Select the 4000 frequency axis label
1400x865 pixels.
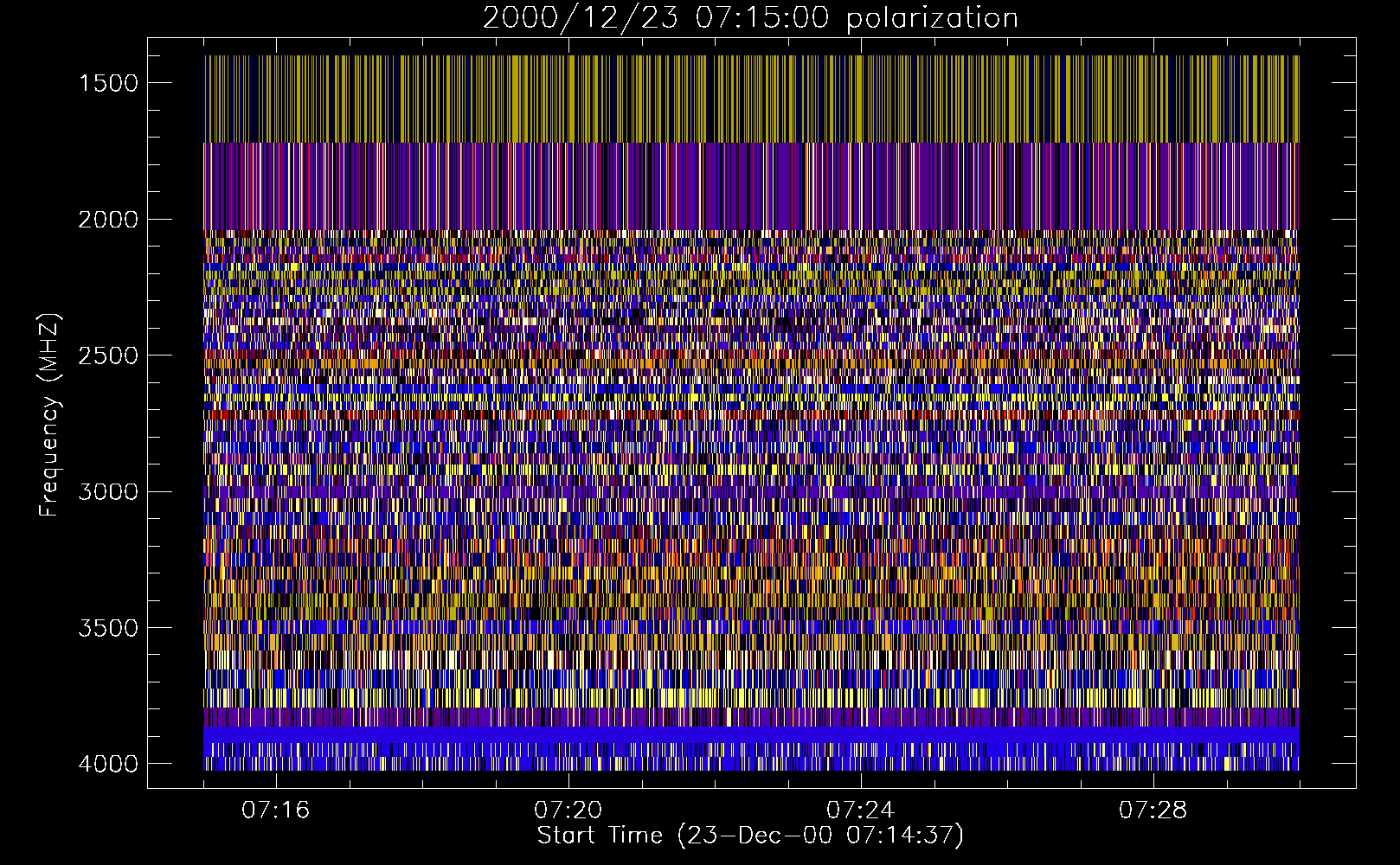click(x=108, y=764)
